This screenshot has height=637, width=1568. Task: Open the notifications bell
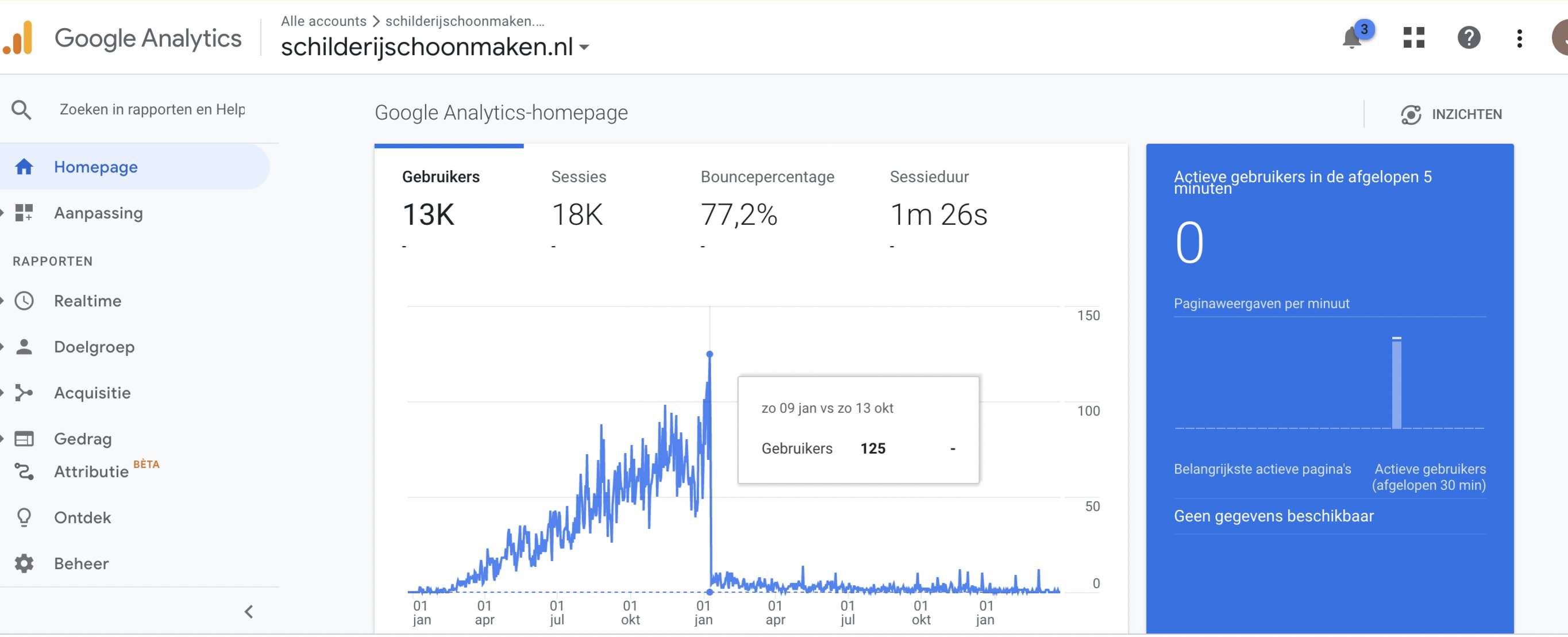(x=1351, y=38)
